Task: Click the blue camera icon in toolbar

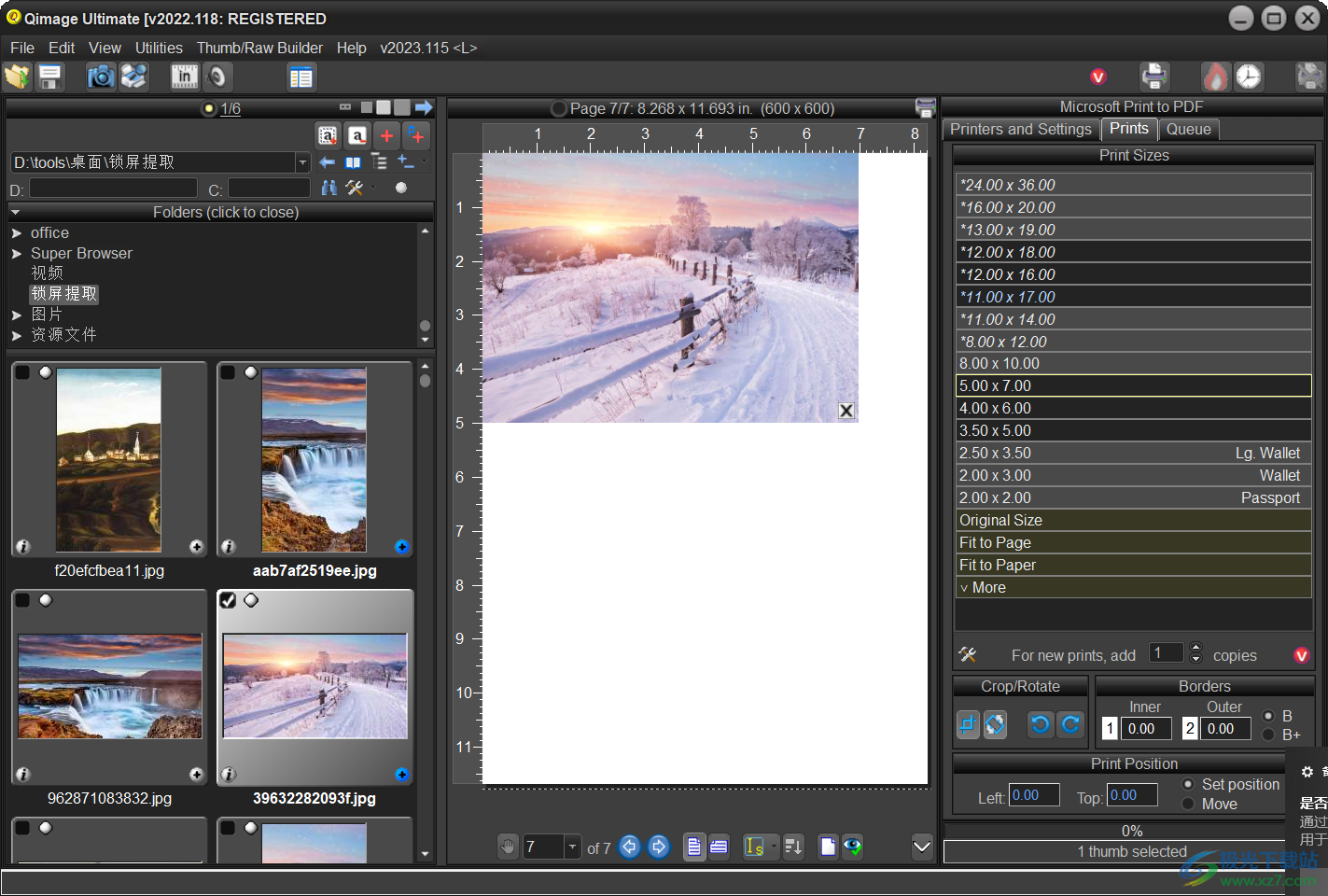Action: (101, 77)
